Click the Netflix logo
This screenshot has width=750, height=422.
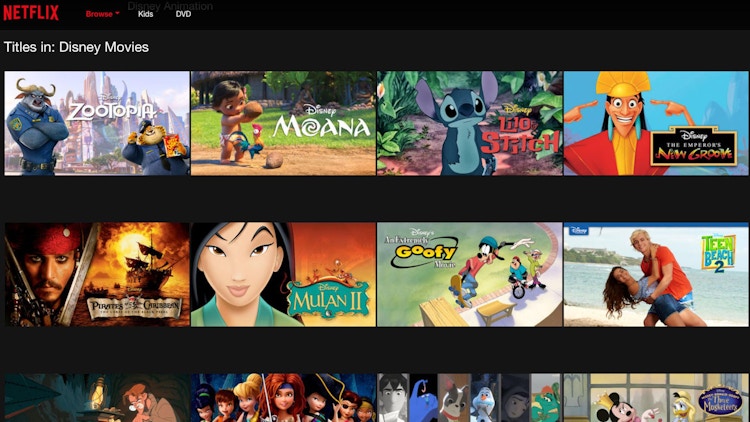pos(31,13)
